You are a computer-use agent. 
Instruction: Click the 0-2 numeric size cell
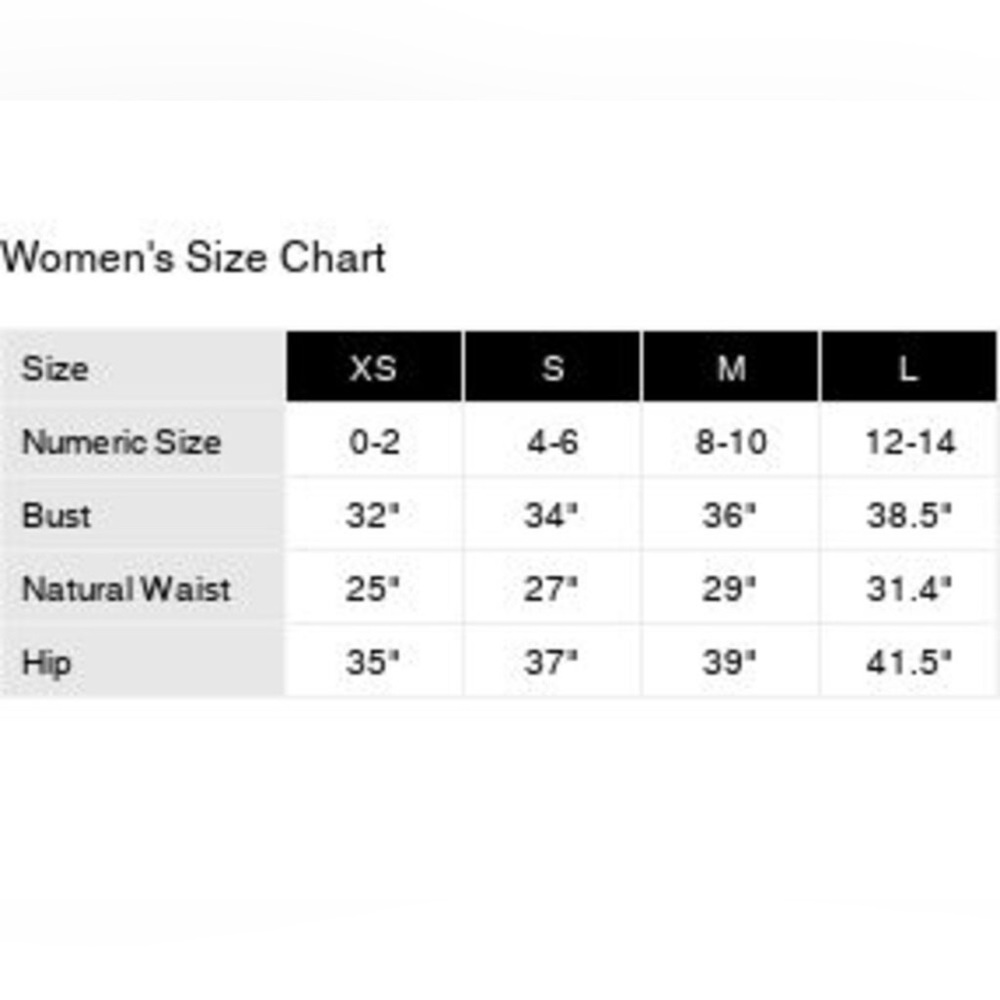[374, 442]
